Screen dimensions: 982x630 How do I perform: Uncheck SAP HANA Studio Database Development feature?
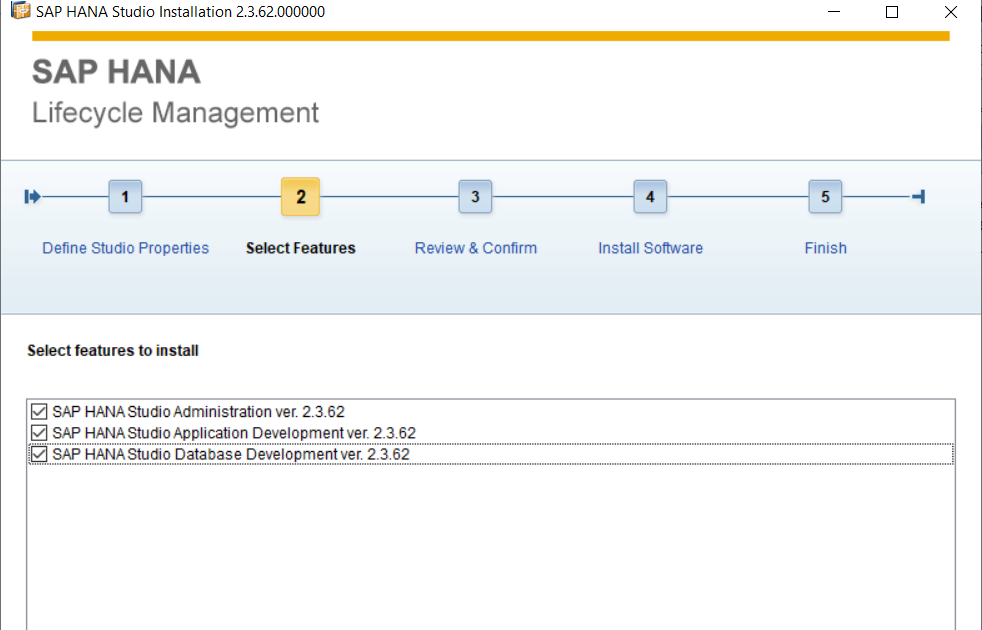(38, 453)
